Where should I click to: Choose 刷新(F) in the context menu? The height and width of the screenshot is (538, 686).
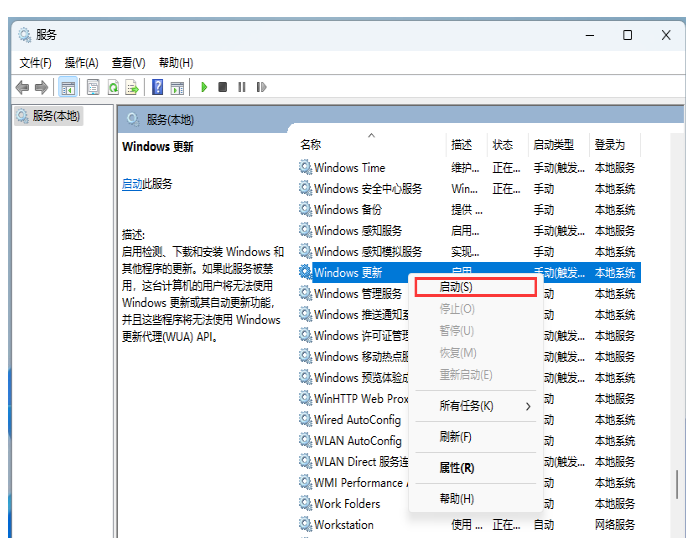coord(476,437)
